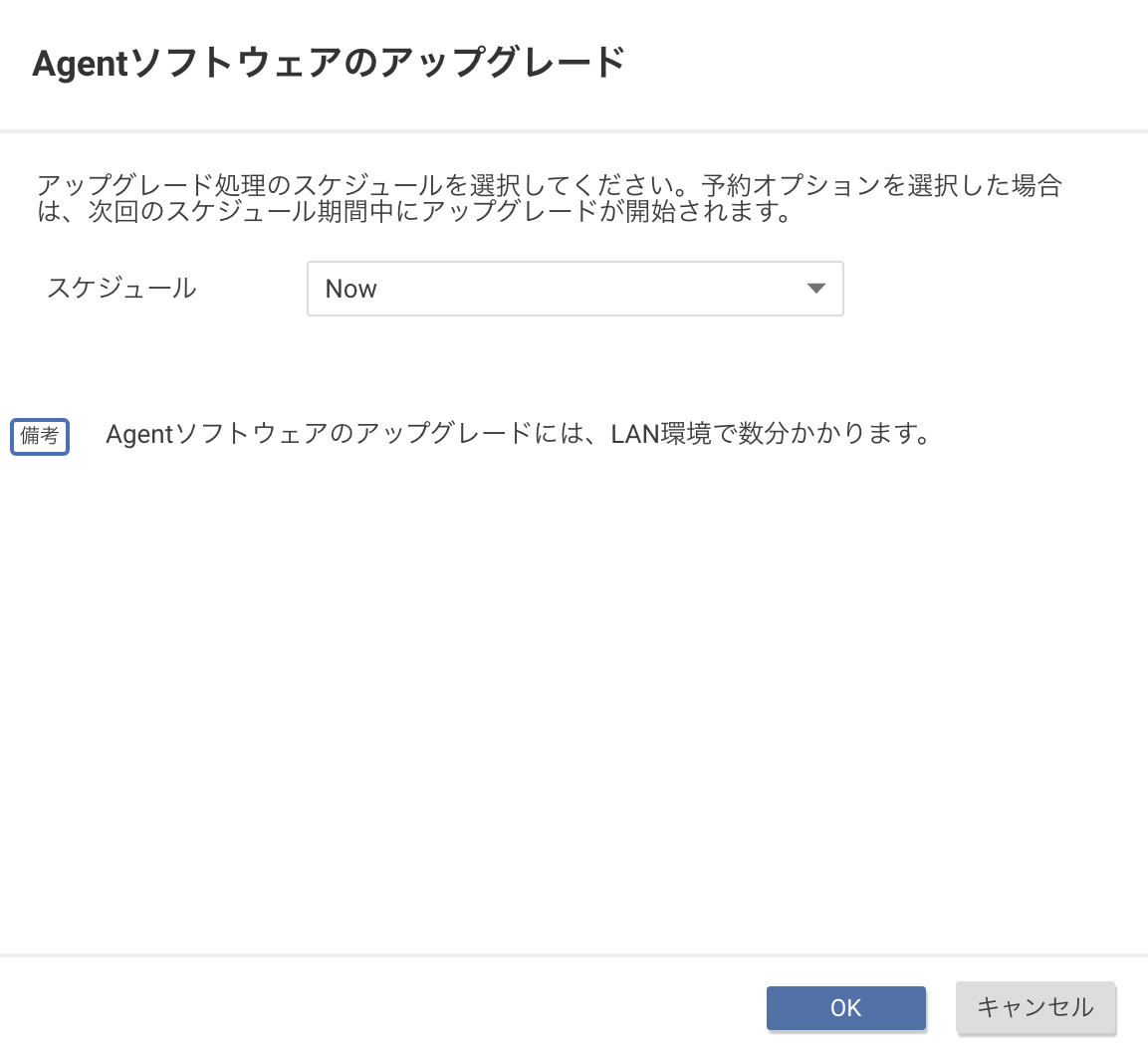Click the note text about LAN環境

tap(518, 435)
